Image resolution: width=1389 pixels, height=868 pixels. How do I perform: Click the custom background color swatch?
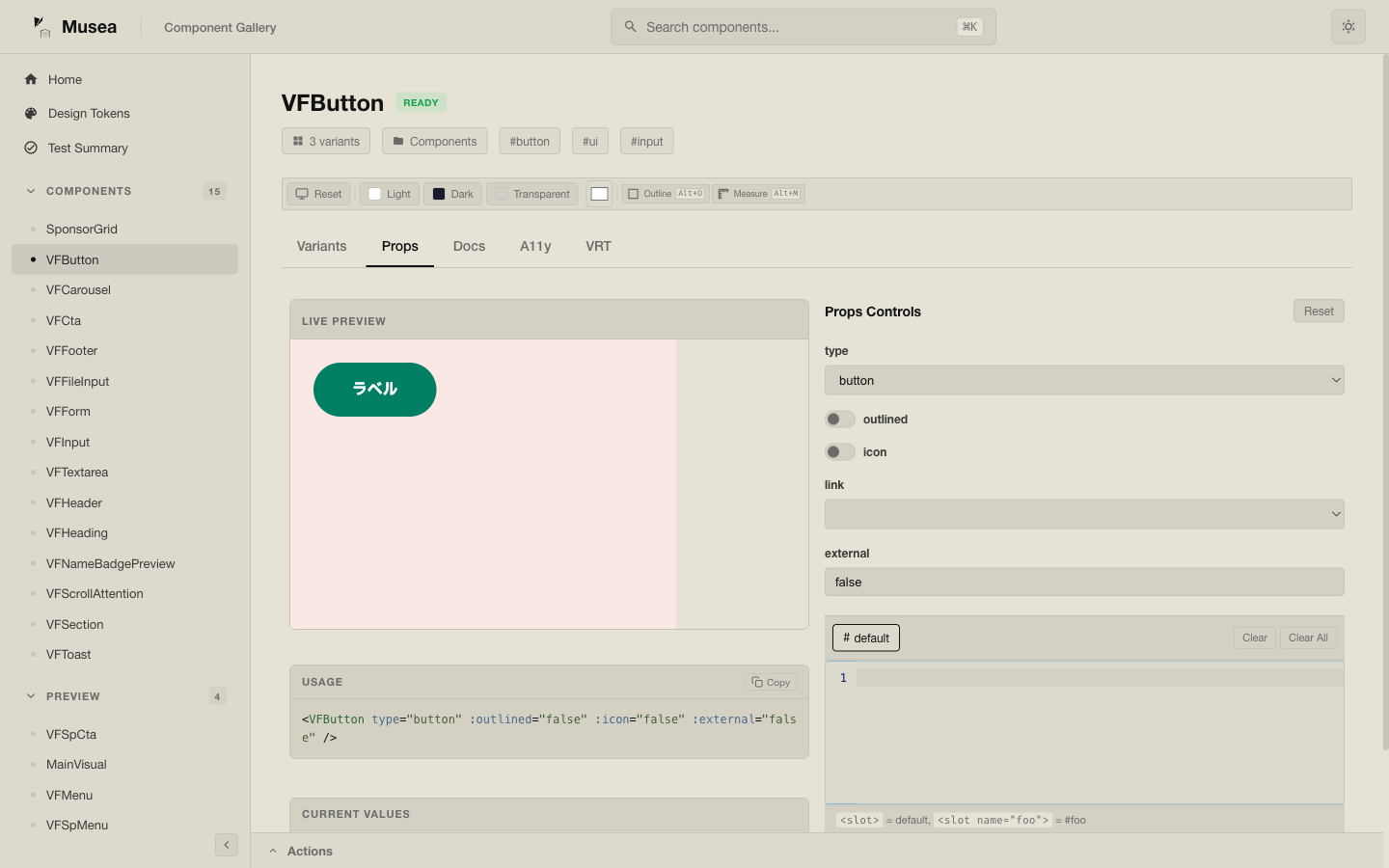pos(599,194)
